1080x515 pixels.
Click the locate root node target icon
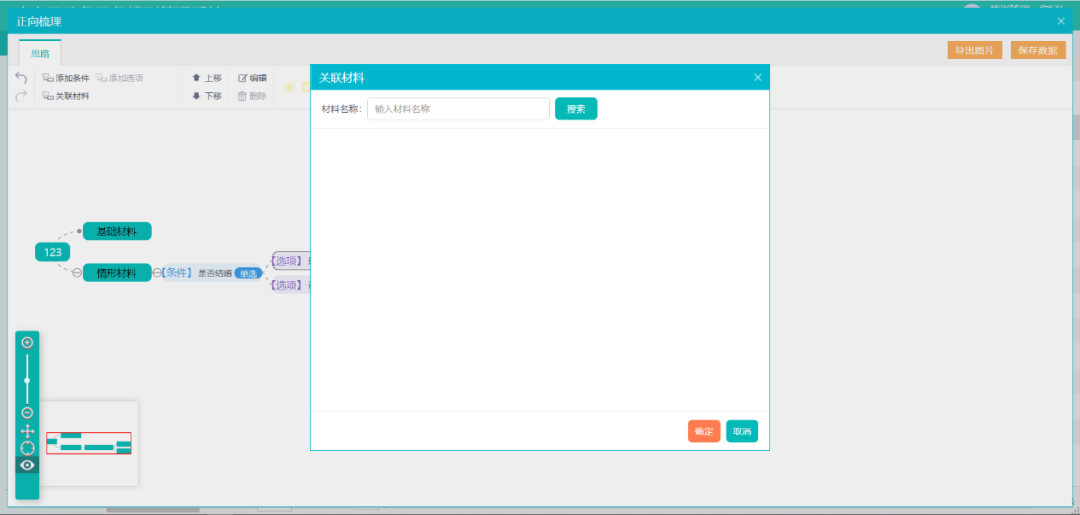(x=27, y=448)
